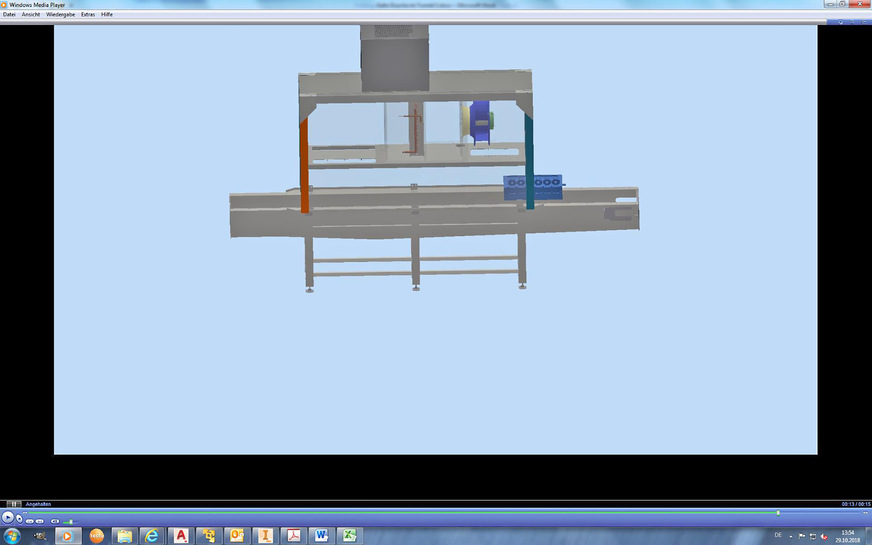
Task: Open Internet Explorer from the taskbar
Action: [150, 536]
